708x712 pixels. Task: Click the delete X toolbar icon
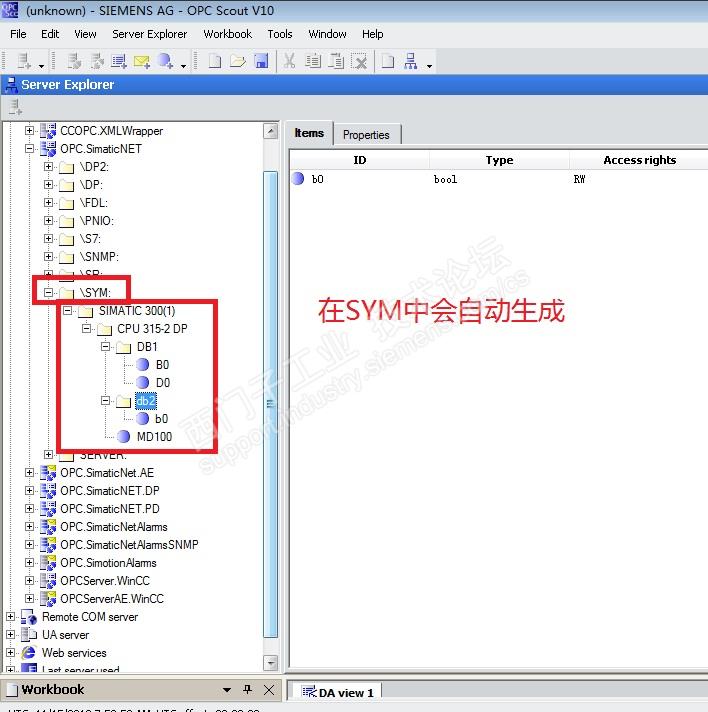point(360,61)
